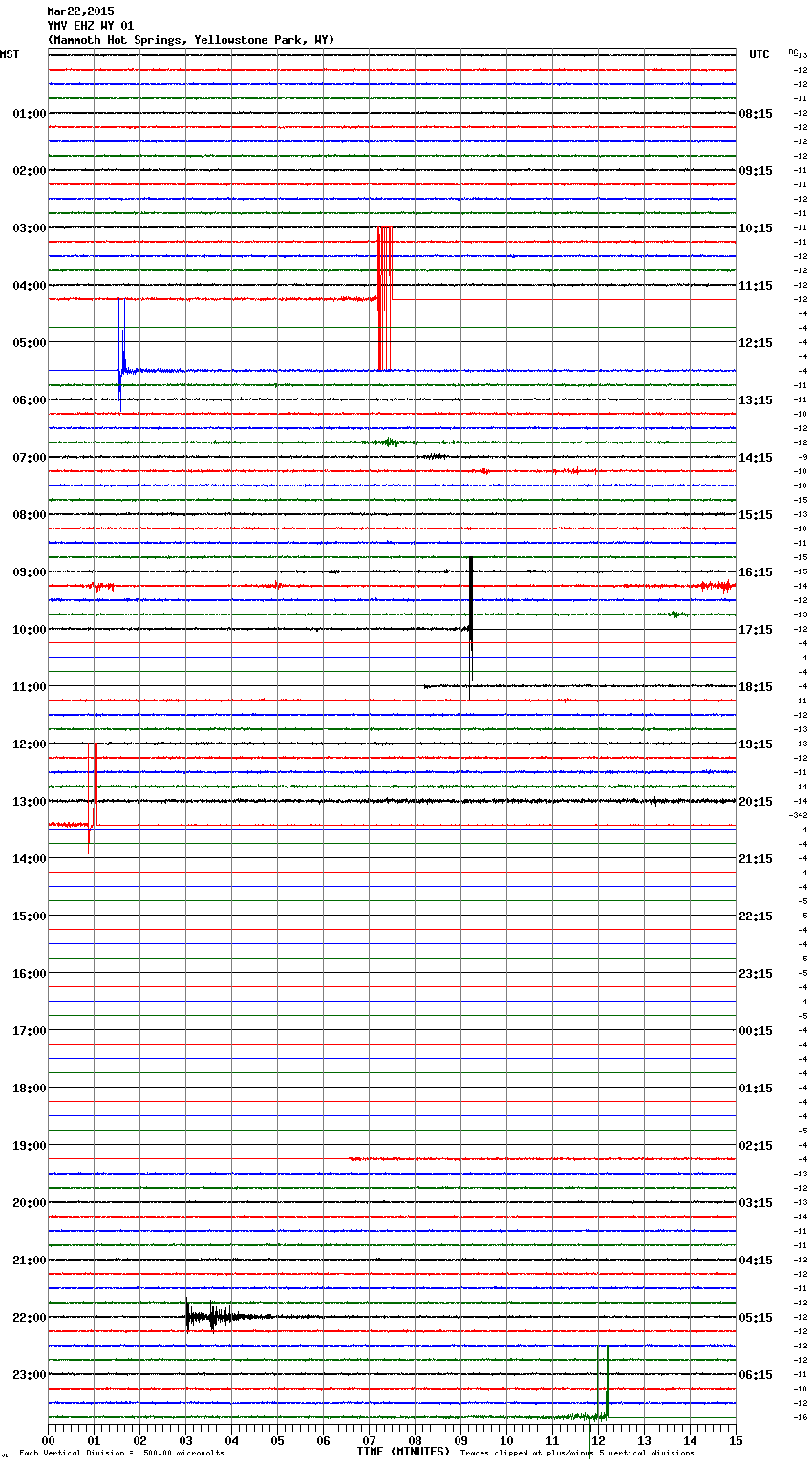Select the 12:00 MST time label

[30, 744]
